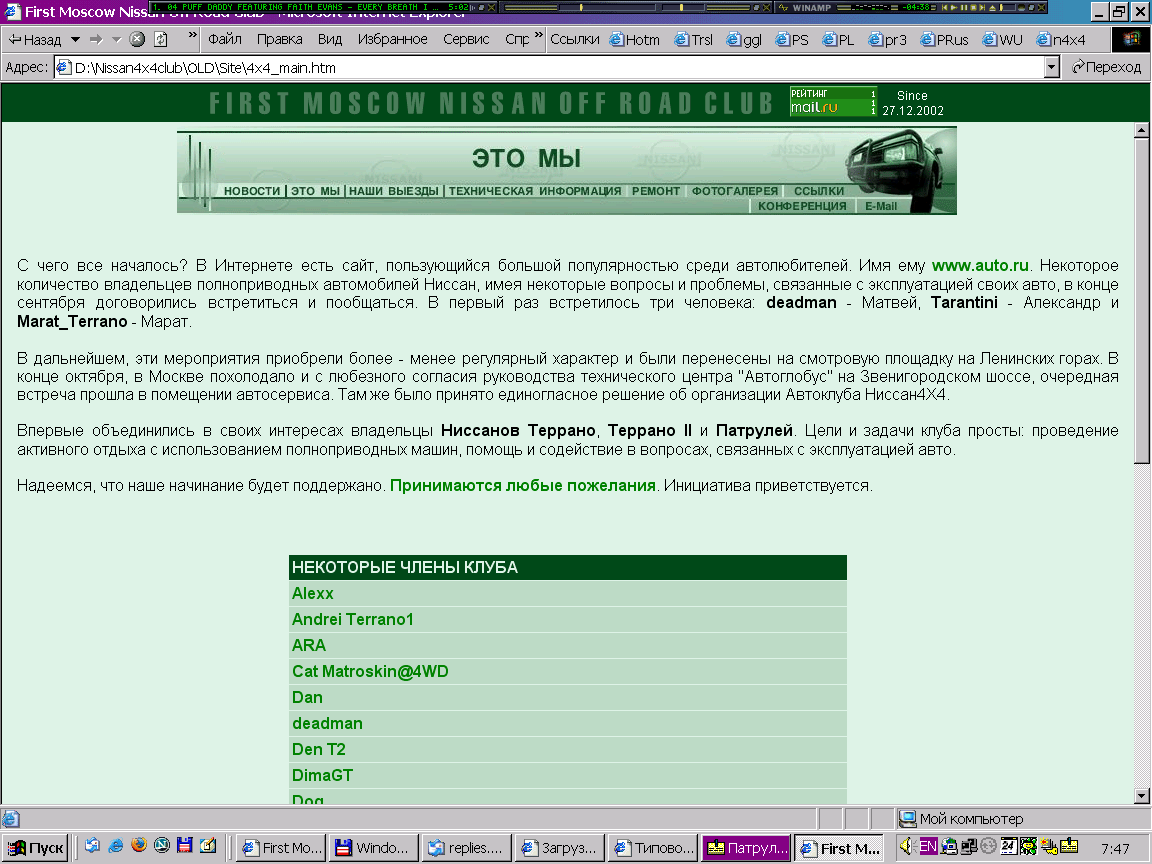Click the address bar input field
The image size is (1152, 864).
pos(549,68)
